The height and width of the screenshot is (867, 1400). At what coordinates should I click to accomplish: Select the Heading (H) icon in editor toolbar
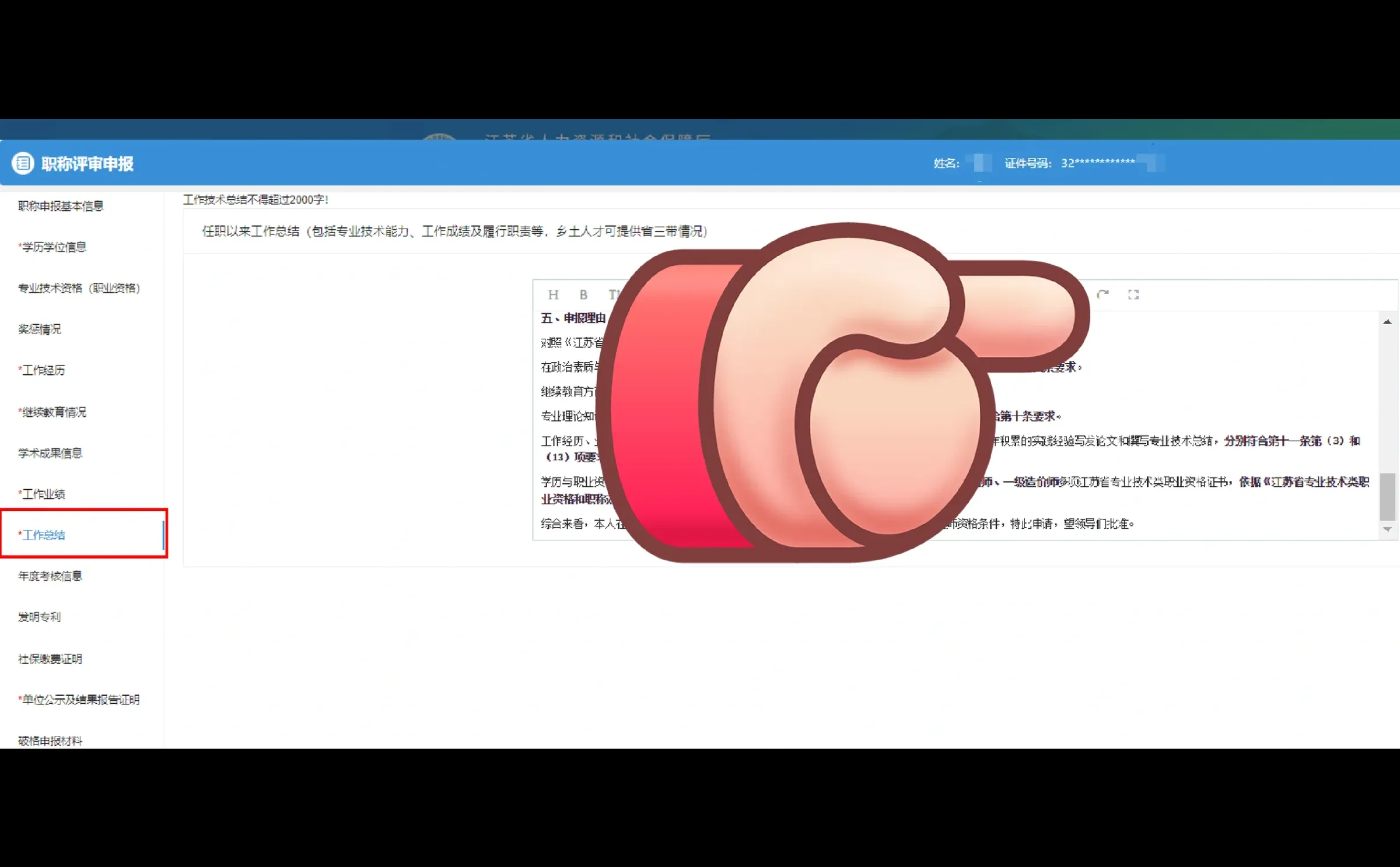552,295
